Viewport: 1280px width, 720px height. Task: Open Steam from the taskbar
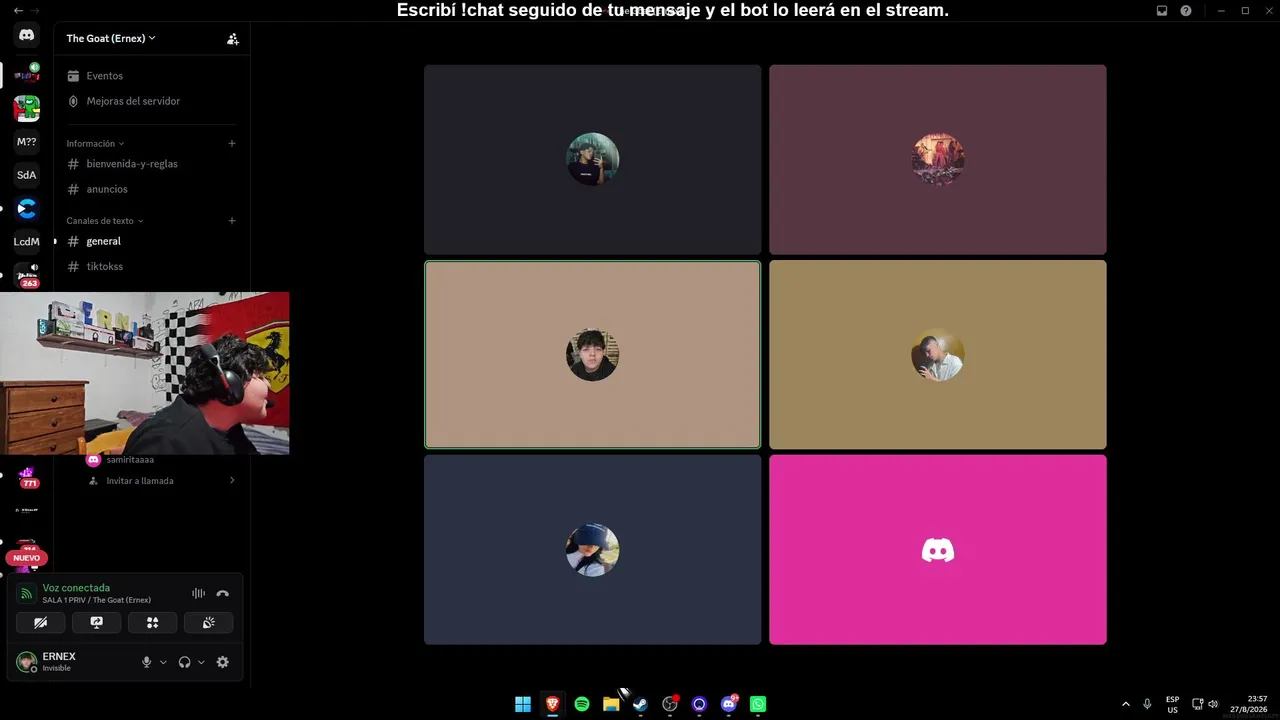pos(640,704)
